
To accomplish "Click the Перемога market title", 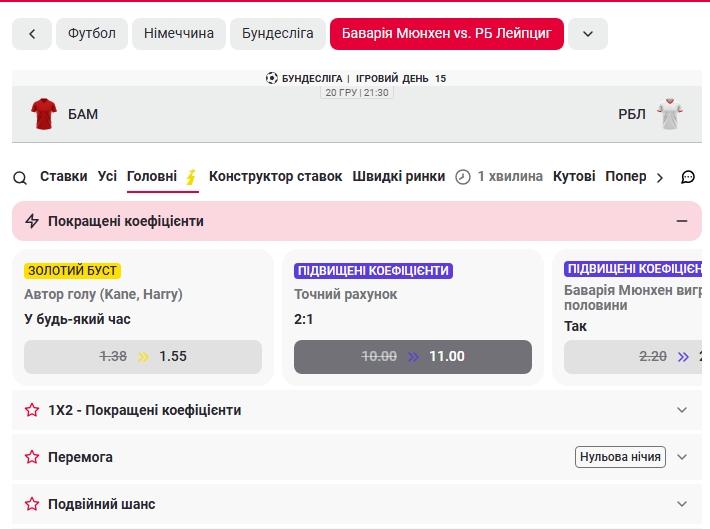I will tap(80, 457).
